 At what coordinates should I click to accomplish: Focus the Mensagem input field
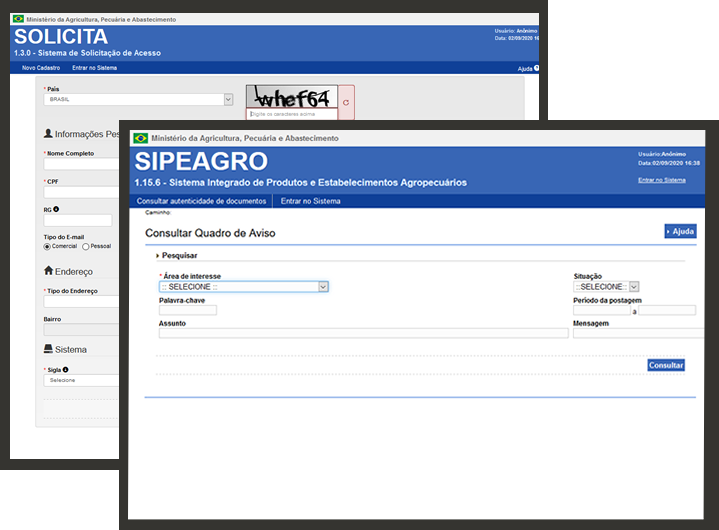tap(638, 333)
